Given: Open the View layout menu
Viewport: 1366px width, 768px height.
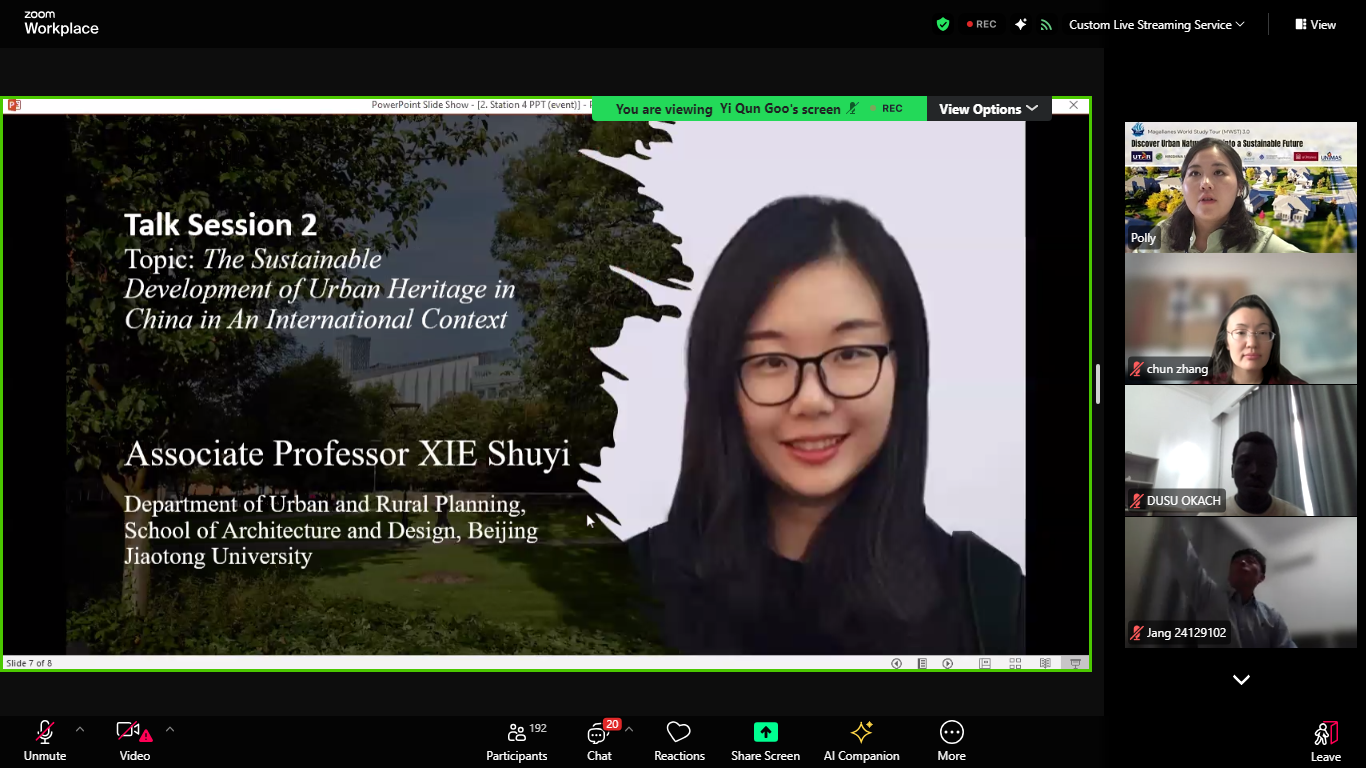Looking at the screenshot, I should 1315,24.
